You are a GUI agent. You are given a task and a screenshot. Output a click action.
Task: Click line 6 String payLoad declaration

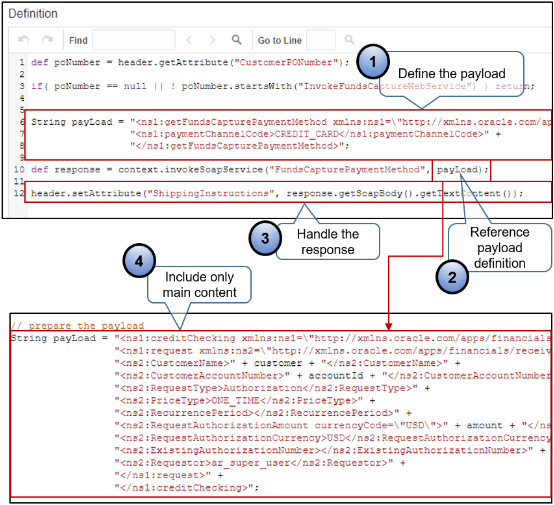point(291,122)
